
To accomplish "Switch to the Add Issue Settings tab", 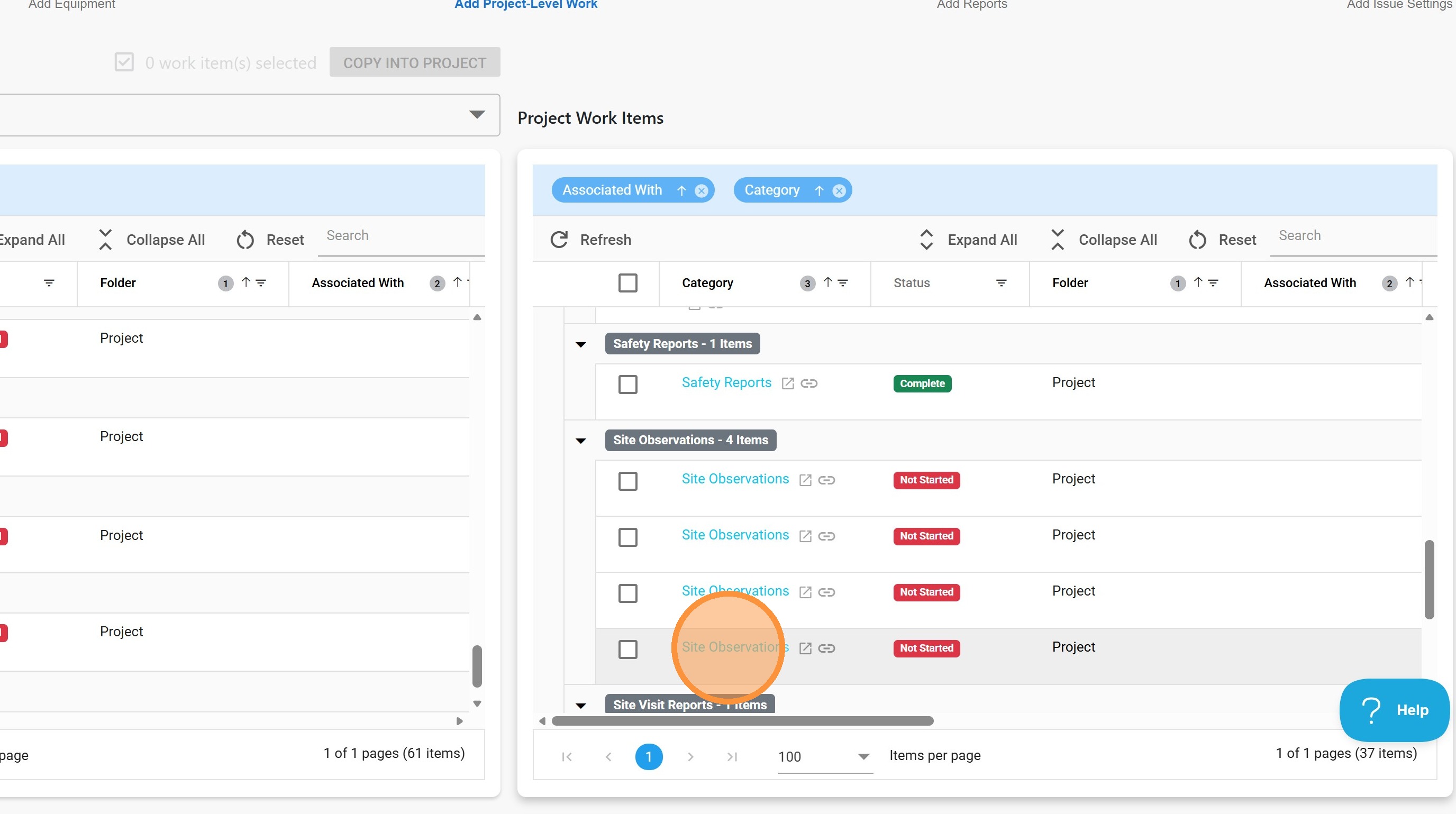I will click(1399, 5).
